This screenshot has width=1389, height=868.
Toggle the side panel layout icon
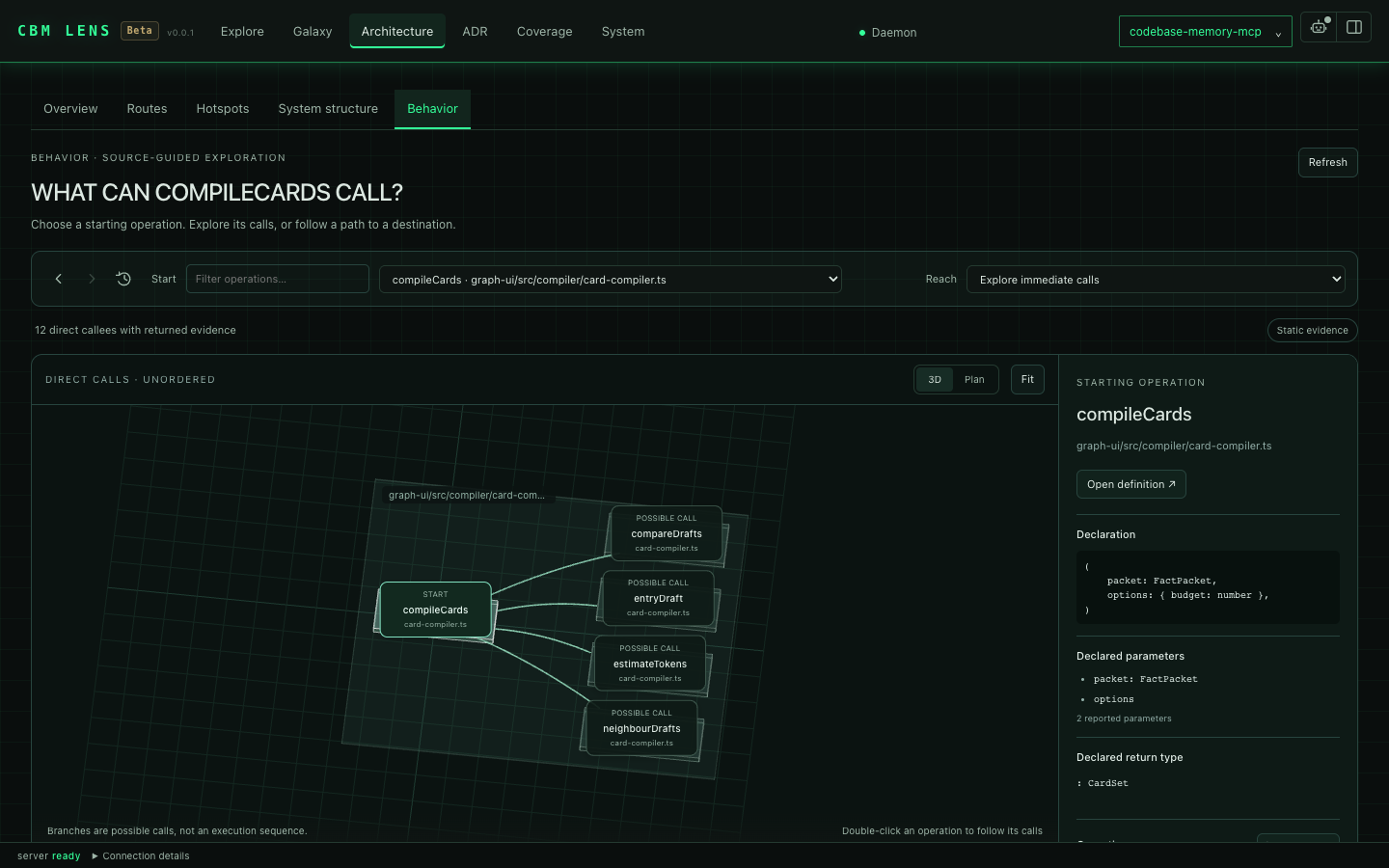pyautogui.click(x=1354, y=27)
